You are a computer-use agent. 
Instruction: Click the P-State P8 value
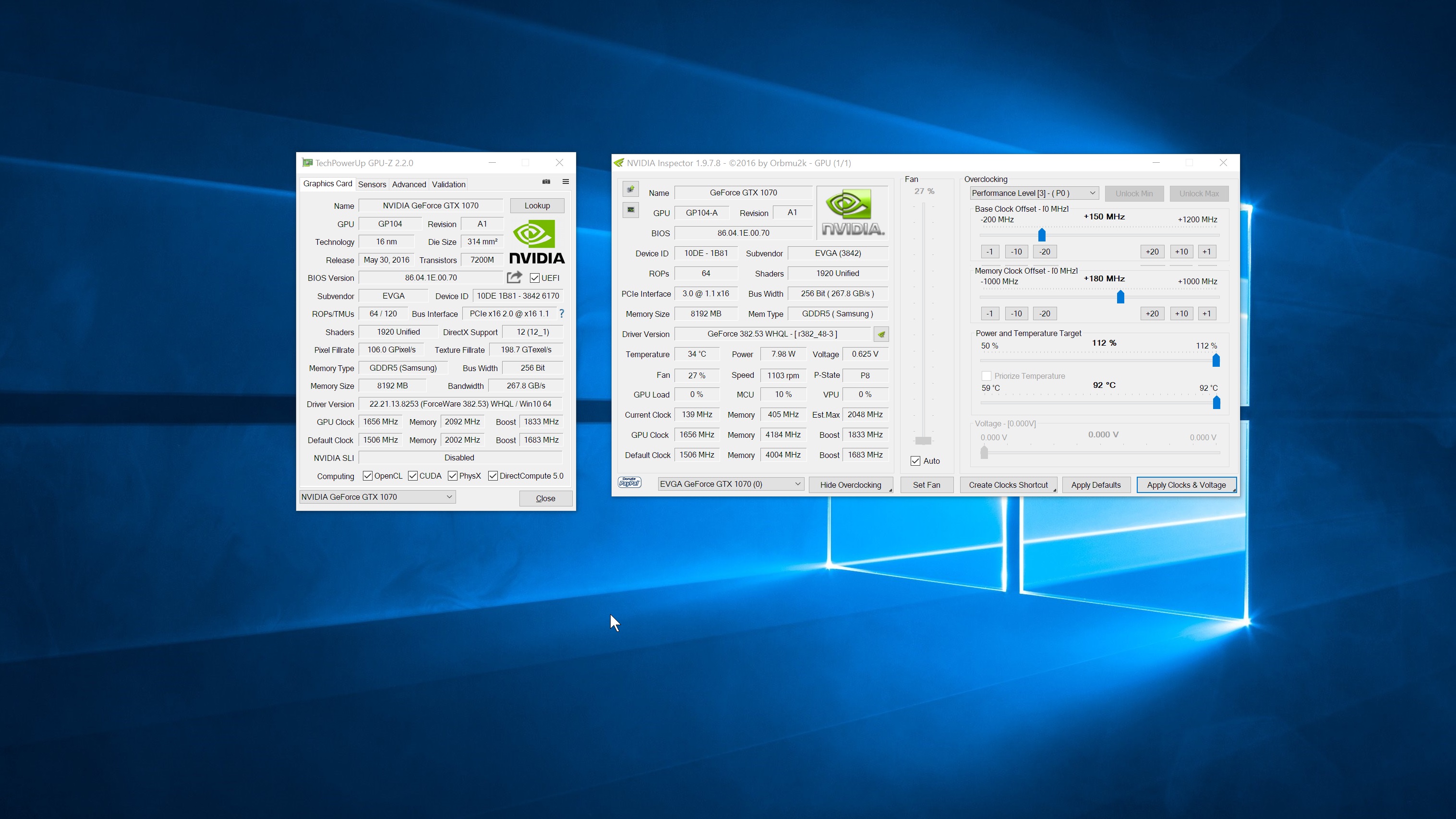point(865,375)
